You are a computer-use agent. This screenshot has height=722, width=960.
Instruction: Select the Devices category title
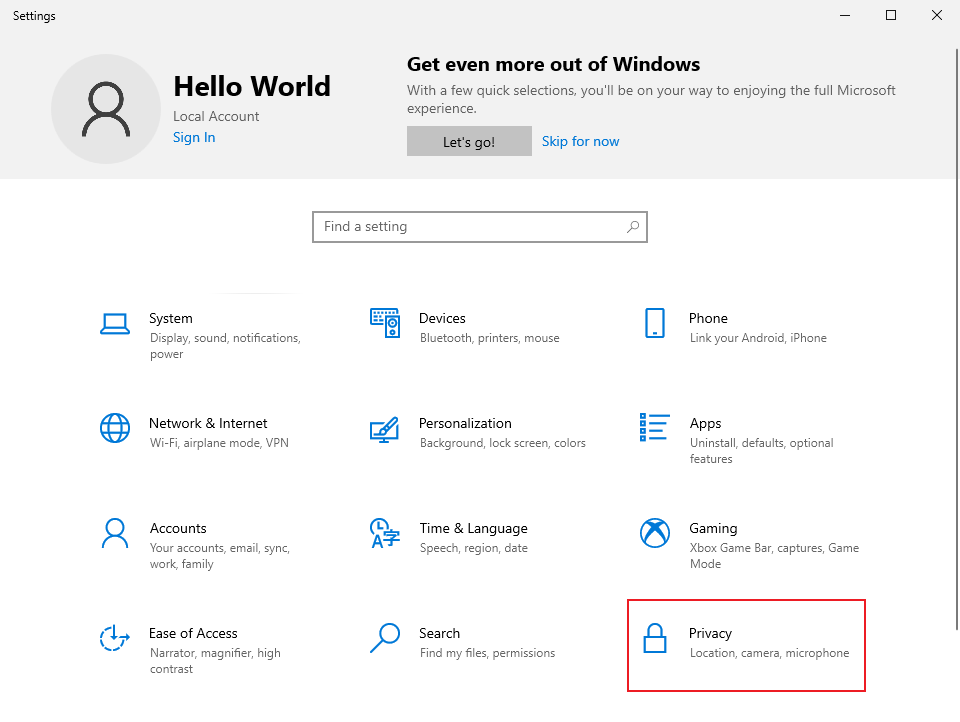442,318
